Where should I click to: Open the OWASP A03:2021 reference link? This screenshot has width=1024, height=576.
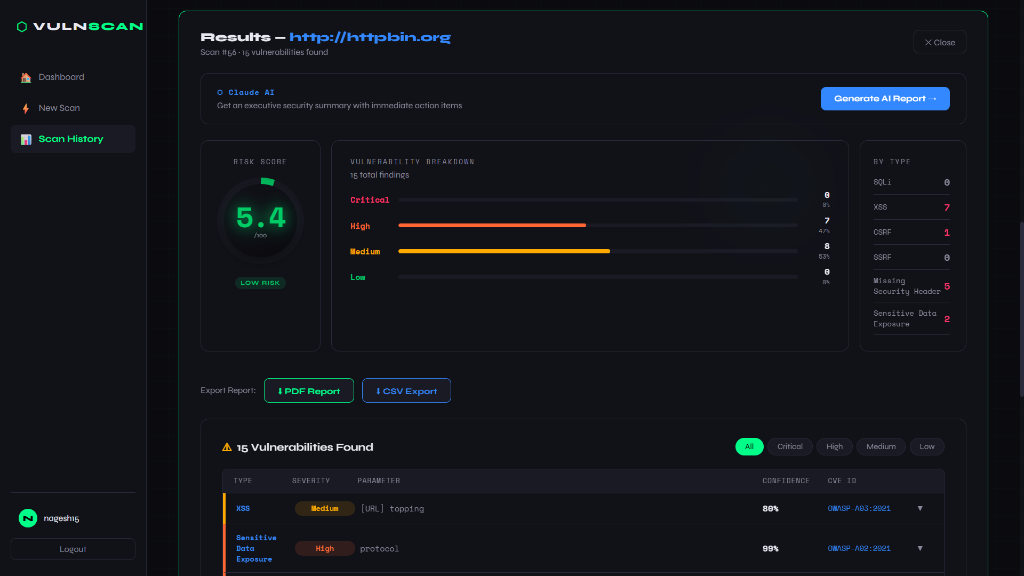tap(859, 509)
